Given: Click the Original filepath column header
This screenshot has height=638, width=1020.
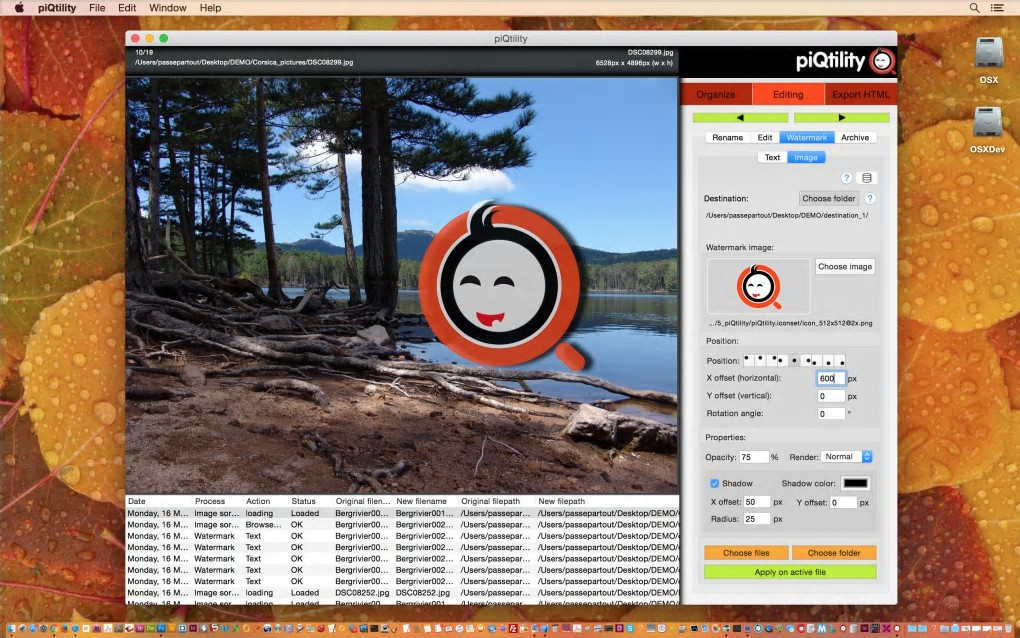Looking at the screenshot, I should [x=496, y=501].
